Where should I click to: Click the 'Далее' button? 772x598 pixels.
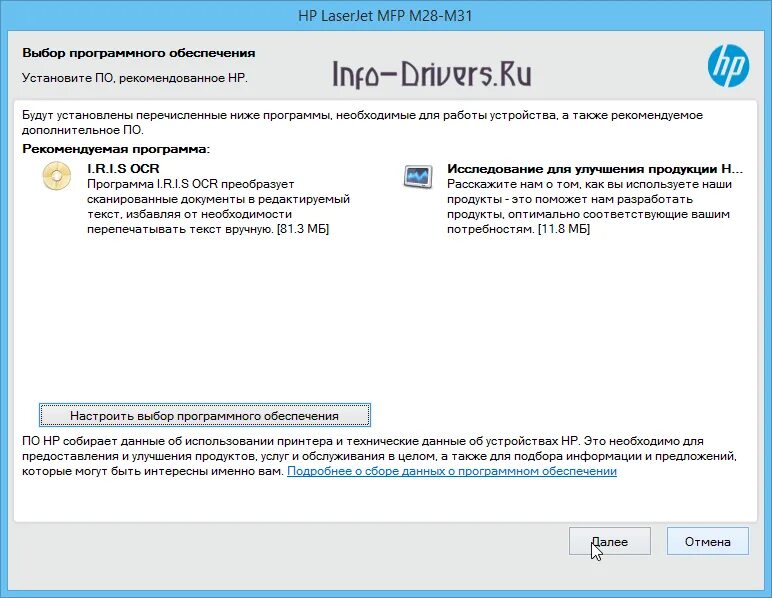(x=610, y=541)
